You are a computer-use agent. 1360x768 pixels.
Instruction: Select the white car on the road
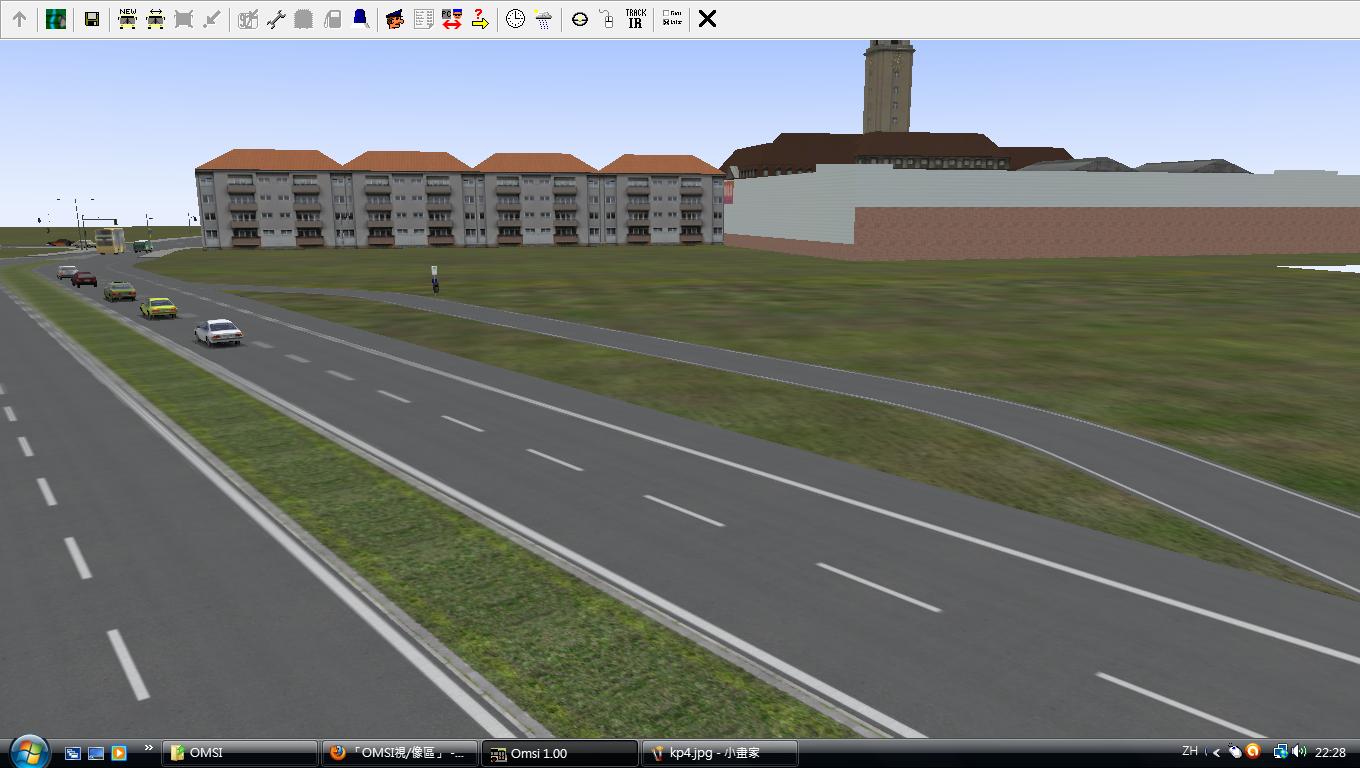218,331
